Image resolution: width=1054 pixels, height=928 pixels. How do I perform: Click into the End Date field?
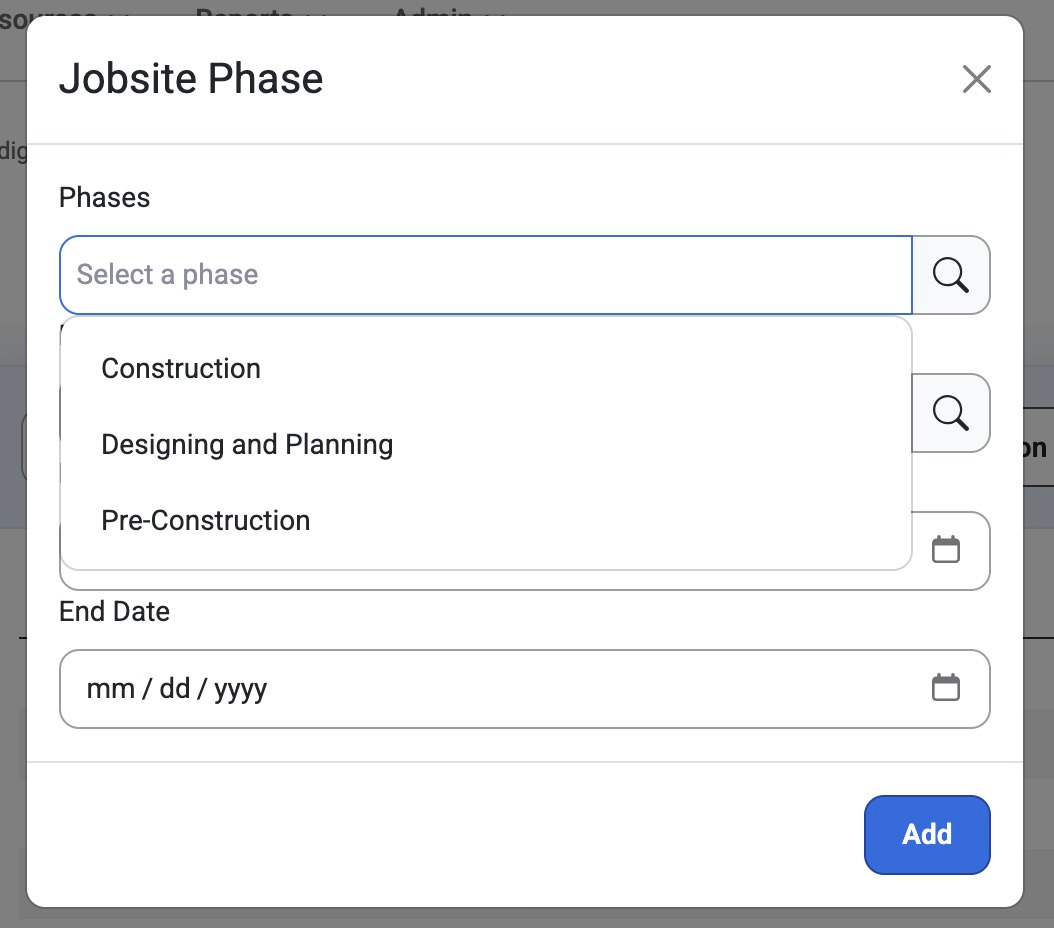pos(524,689)
